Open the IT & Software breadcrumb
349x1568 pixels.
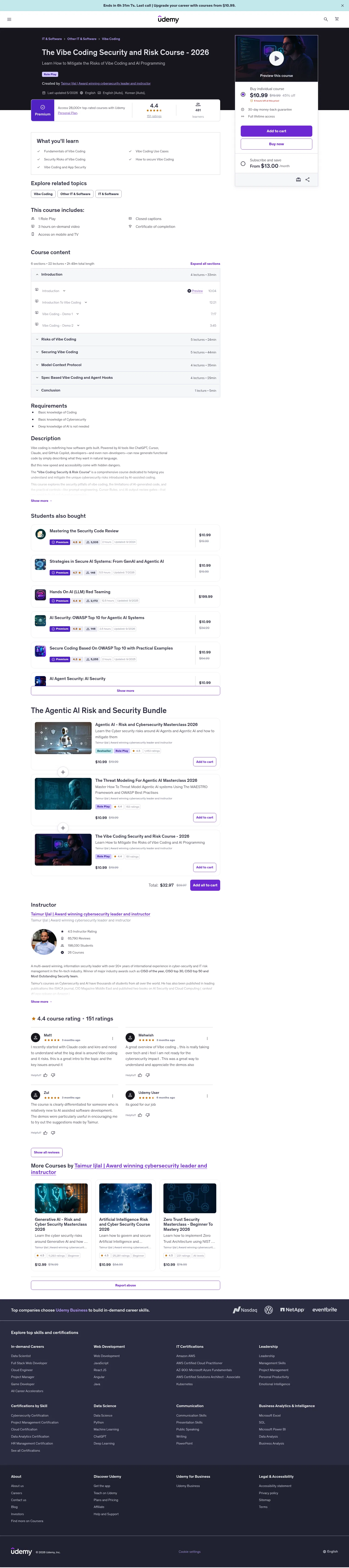tap(52, 39)
